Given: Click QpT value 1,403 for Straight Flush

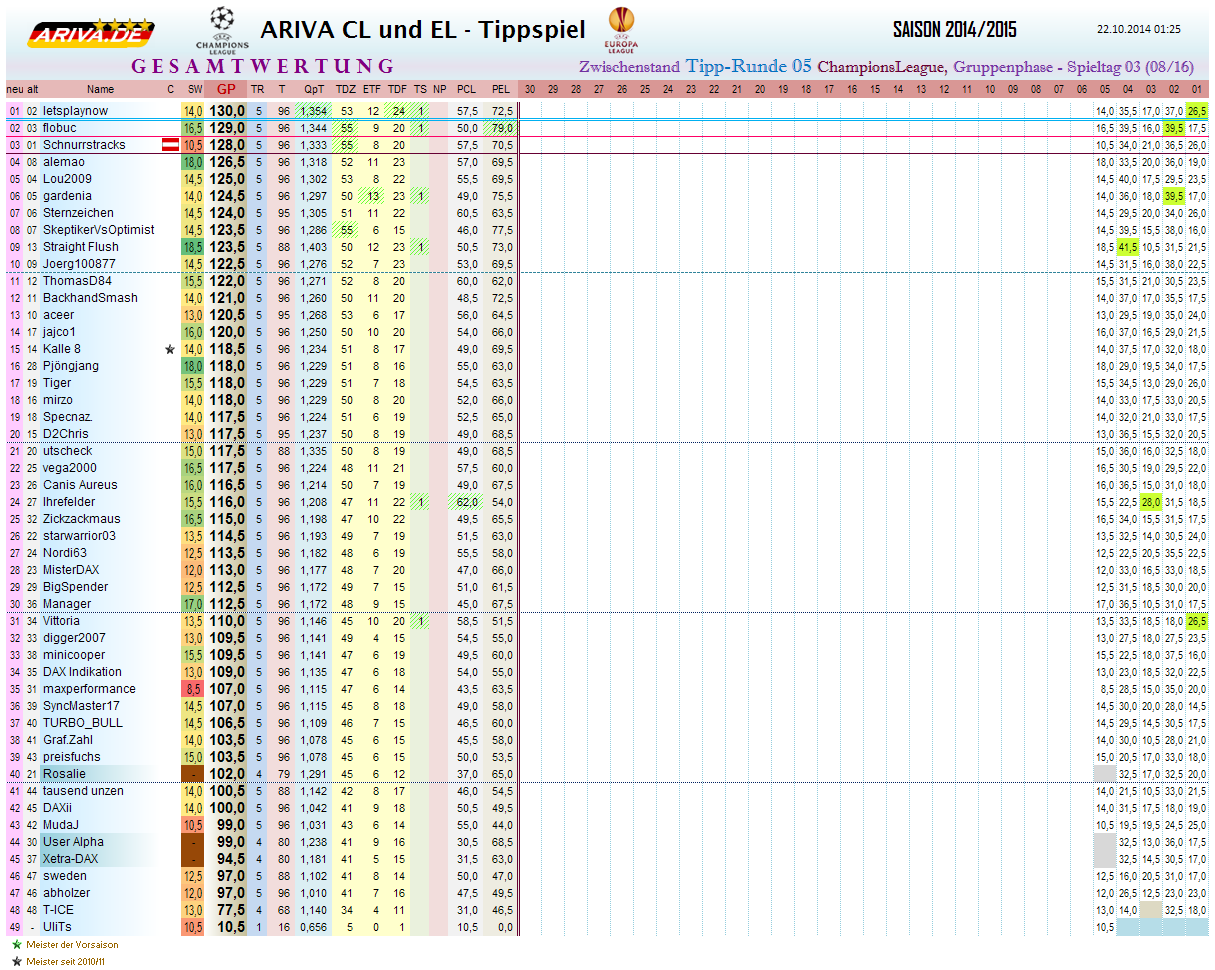Looking at the screenshot, I should coord(314,247).
